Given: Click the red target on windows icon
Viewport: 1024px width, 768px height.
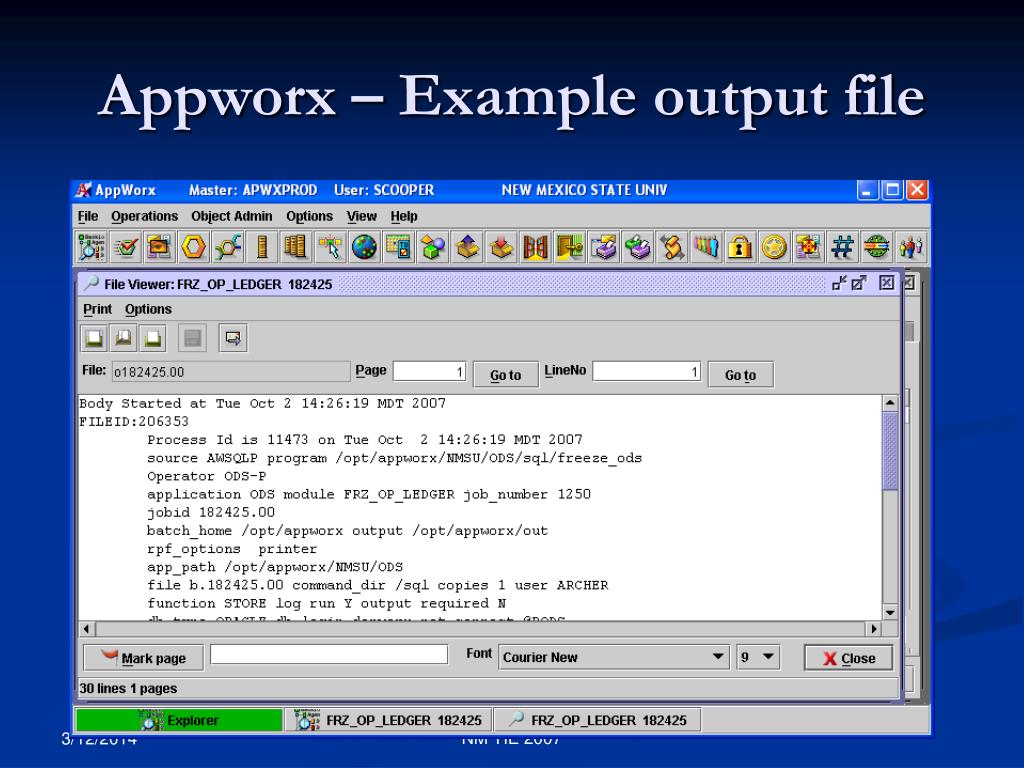Looking at the screenshot, I should (808, 248).
